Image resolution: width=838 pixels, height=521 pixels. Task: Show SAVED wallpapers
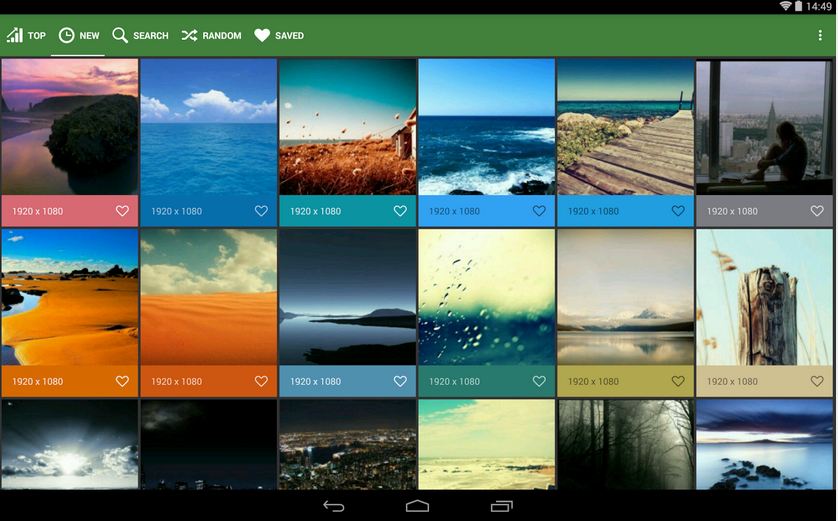278,36
